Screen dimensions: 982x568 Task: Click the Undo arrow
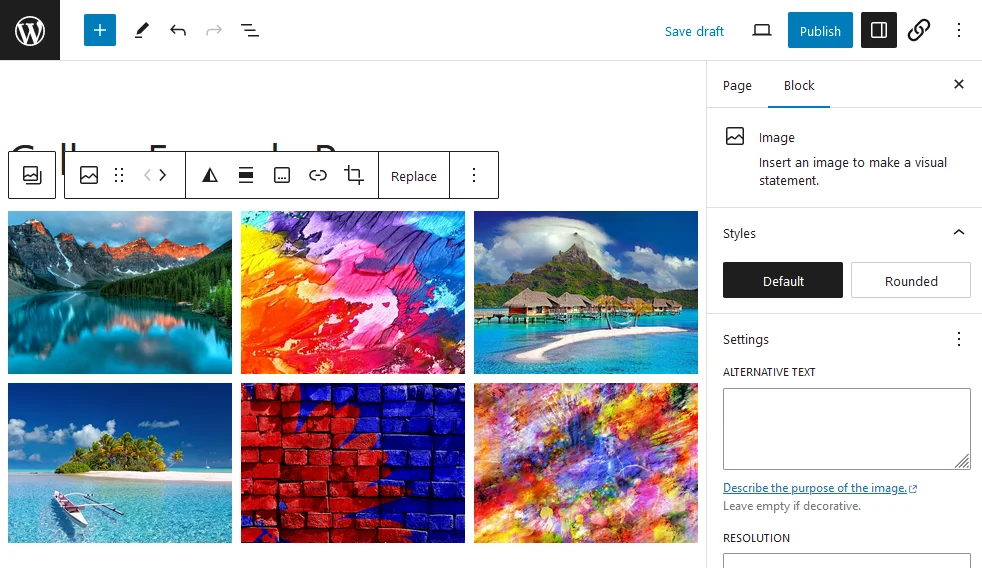click(178, 30)
